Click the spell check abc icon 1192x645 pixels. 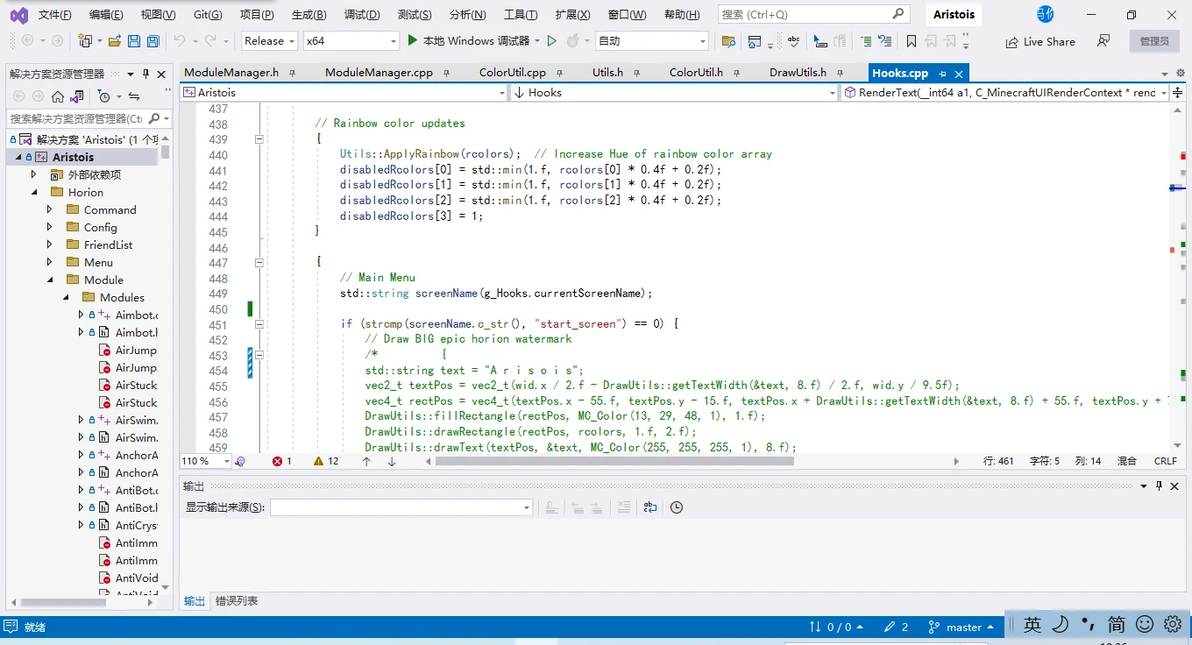tap(794, 41)
